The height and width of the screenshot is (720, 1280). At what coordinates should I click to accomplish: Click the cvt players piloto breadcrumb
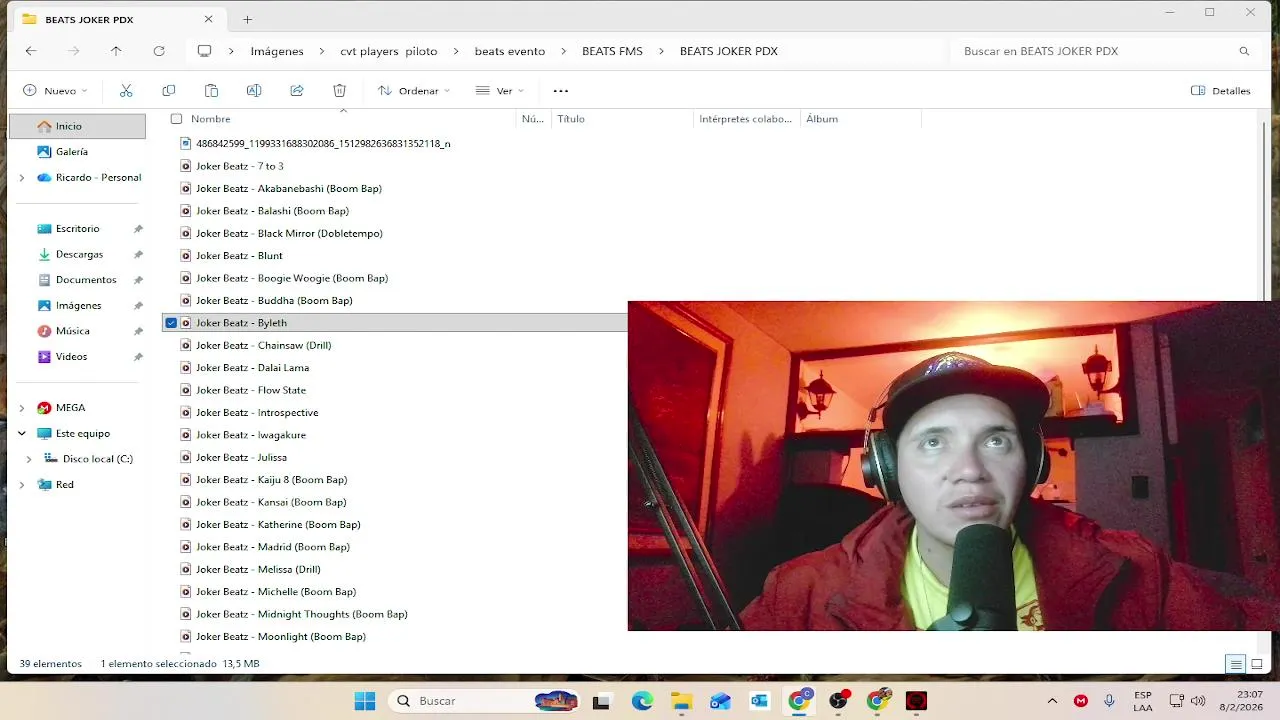click(x=389, y=51)
